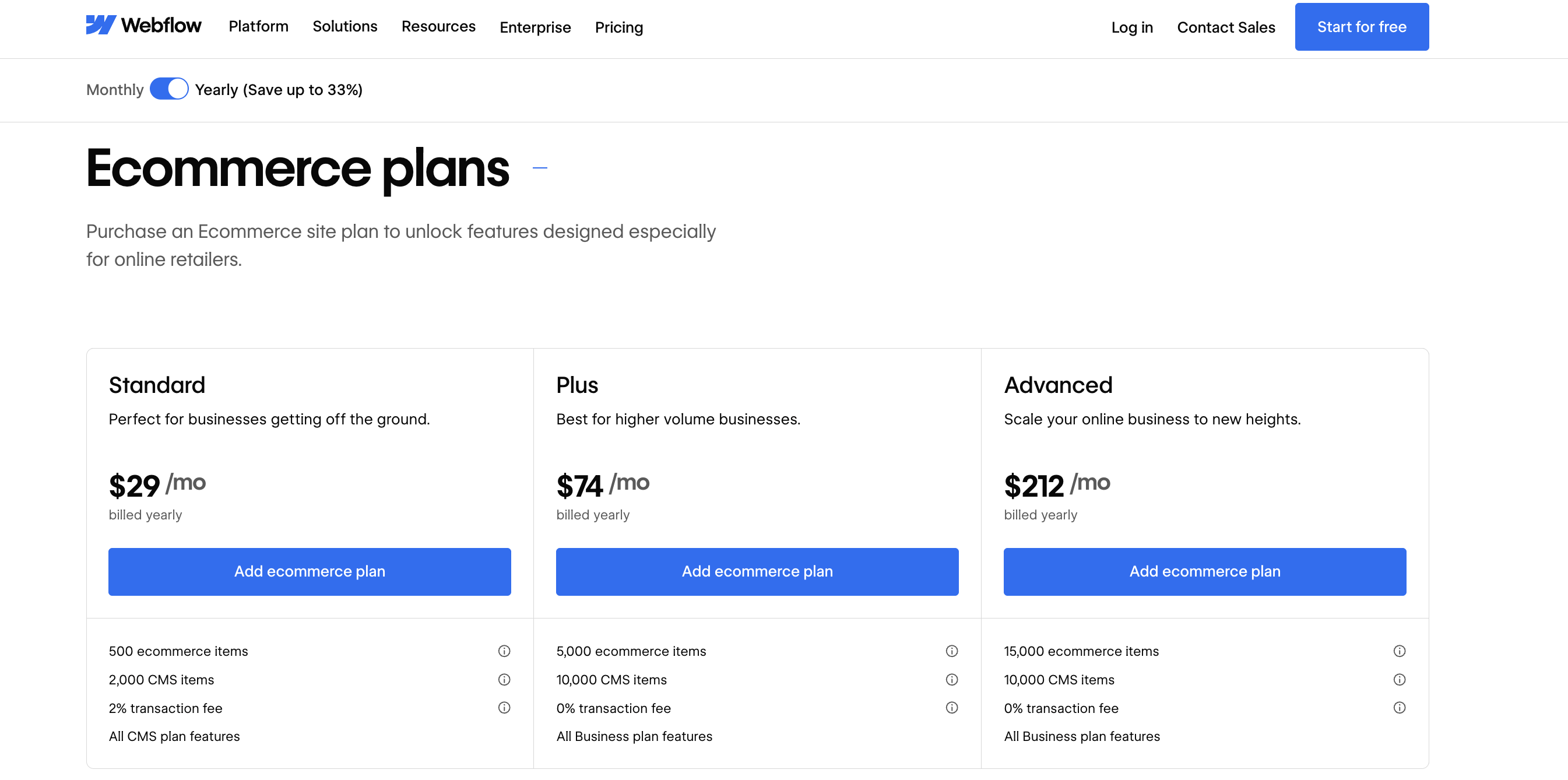Viewport: 1568px width, 780px height.
Task: Open the info tooltip for 2,000 CMS items
Action: point(504,680)
